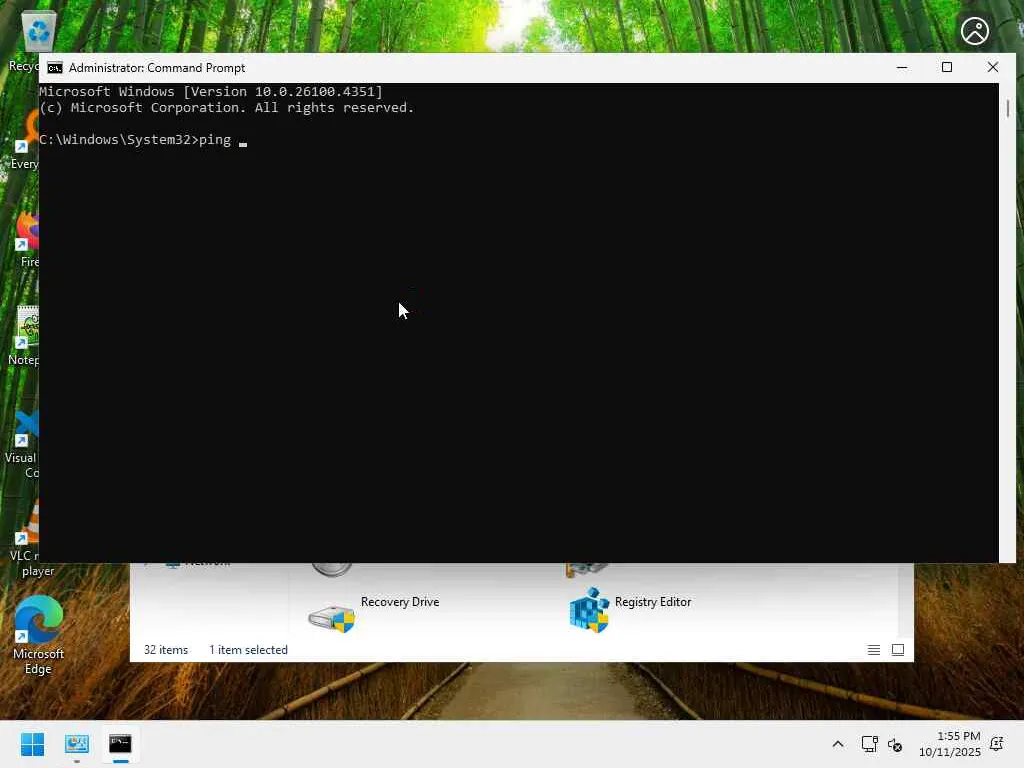Open the network status tray icon
This screenshot has width=1024, height=768.
869,744
